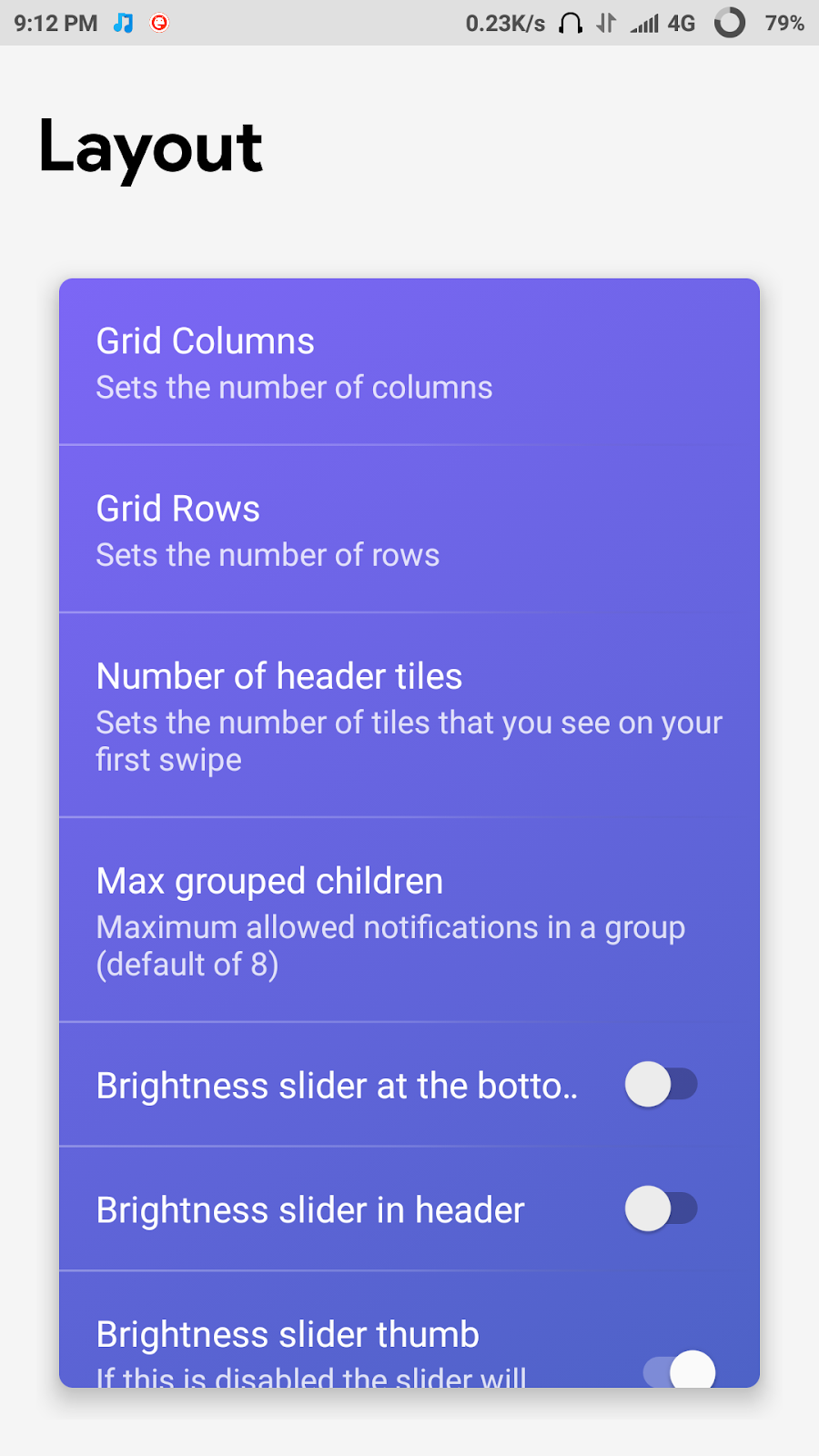This screenshot has width=819, height=1456.
Task: Tap the red notification icon in status bar
Action: pyautogui.click(x=159, y=23)
